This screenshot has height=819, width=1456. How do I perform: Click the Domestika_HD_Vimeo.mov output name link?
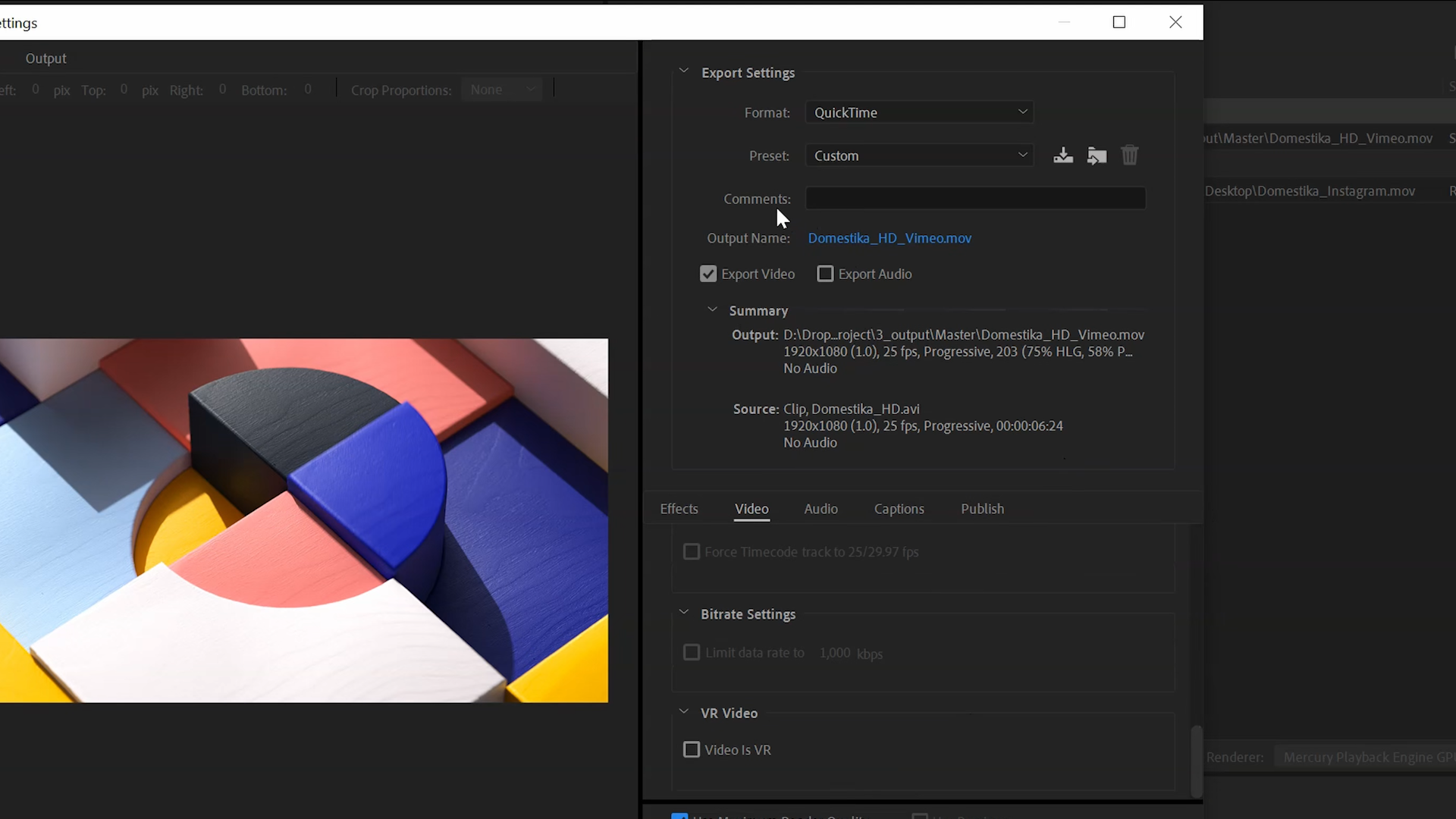click(890, 238)
